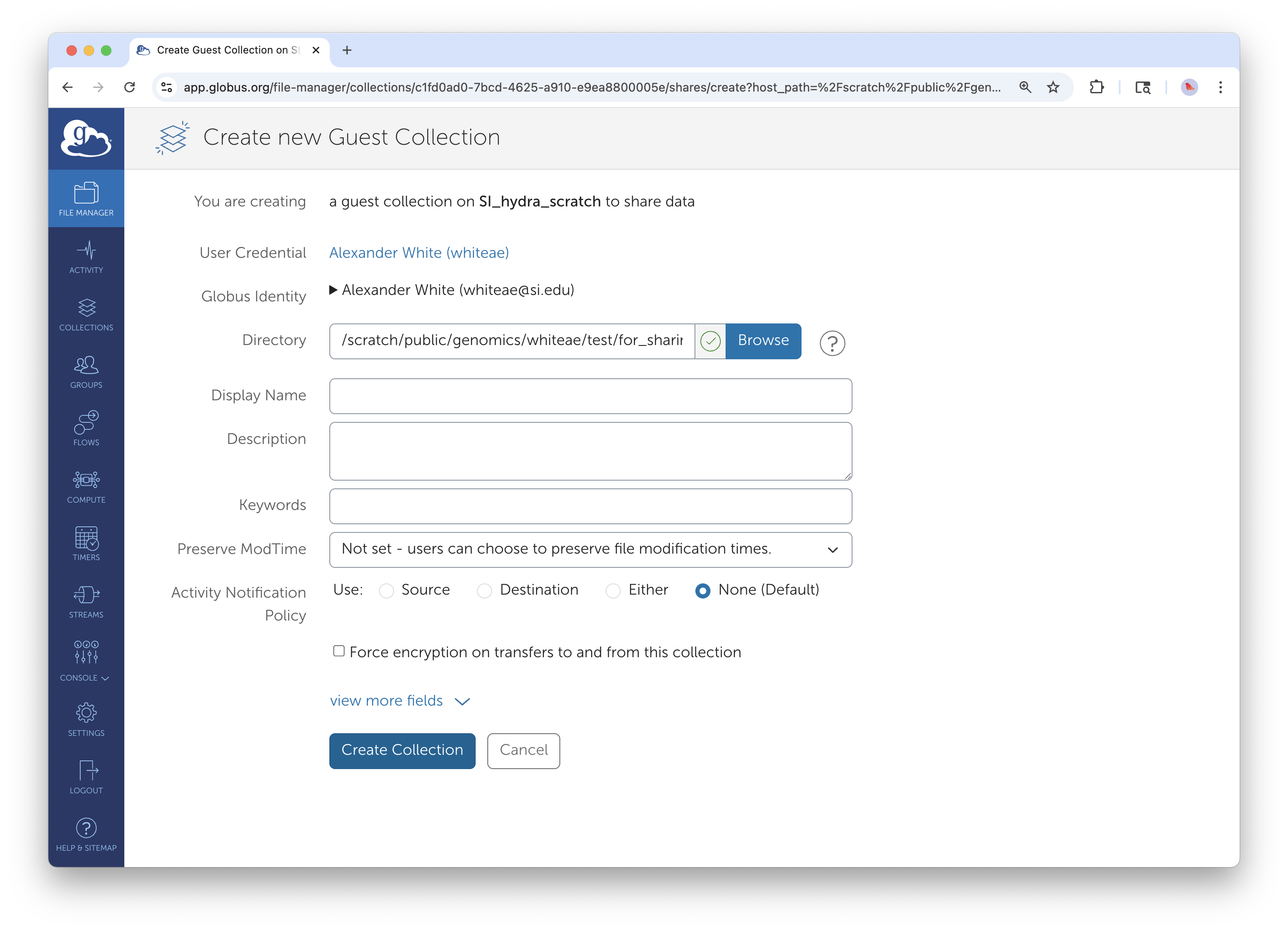Screen dimensions: 1288x931
Task: Select the Source notification radio button
Action: (x=387, y=591)
